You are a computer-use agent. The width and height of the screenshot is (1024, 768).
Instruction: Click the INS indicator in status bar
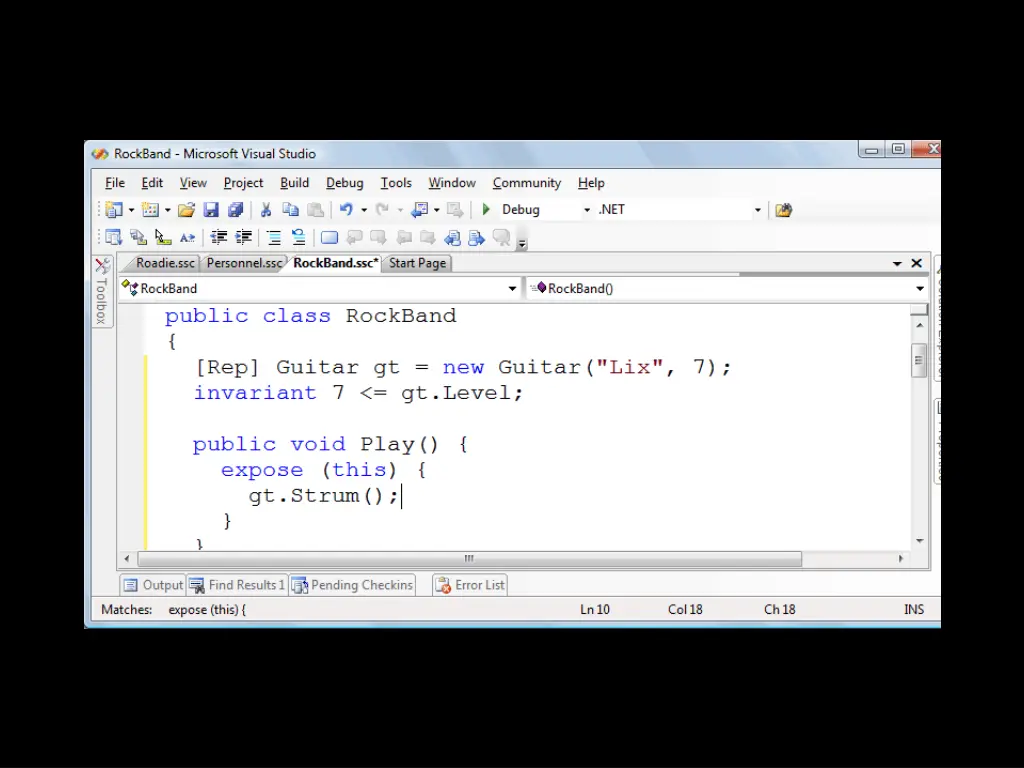click(914, 610)
